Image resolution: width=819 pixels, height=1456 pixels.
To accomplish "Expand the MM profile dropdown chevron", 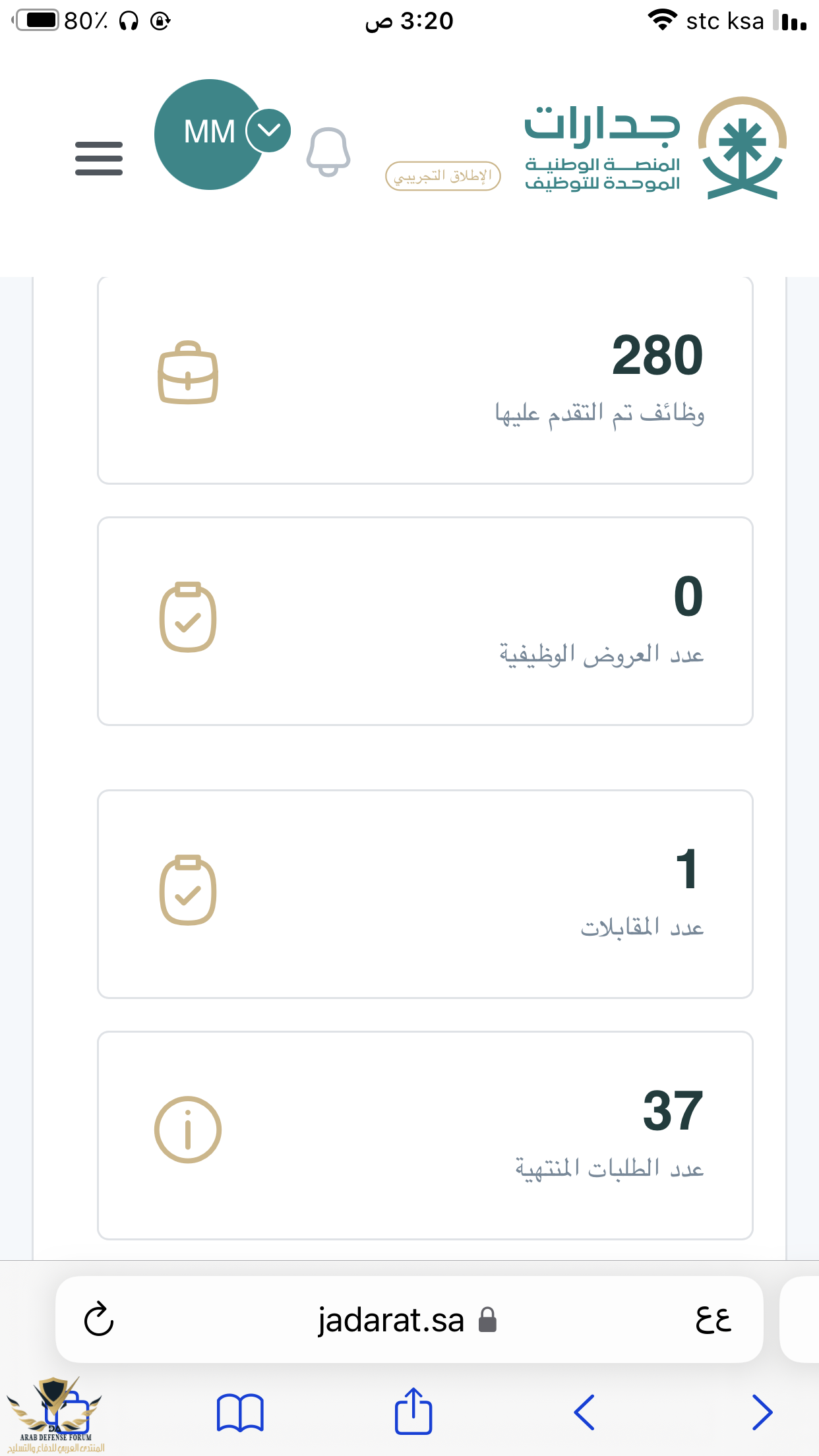I will pyautogui.click(x=269, y=130).
